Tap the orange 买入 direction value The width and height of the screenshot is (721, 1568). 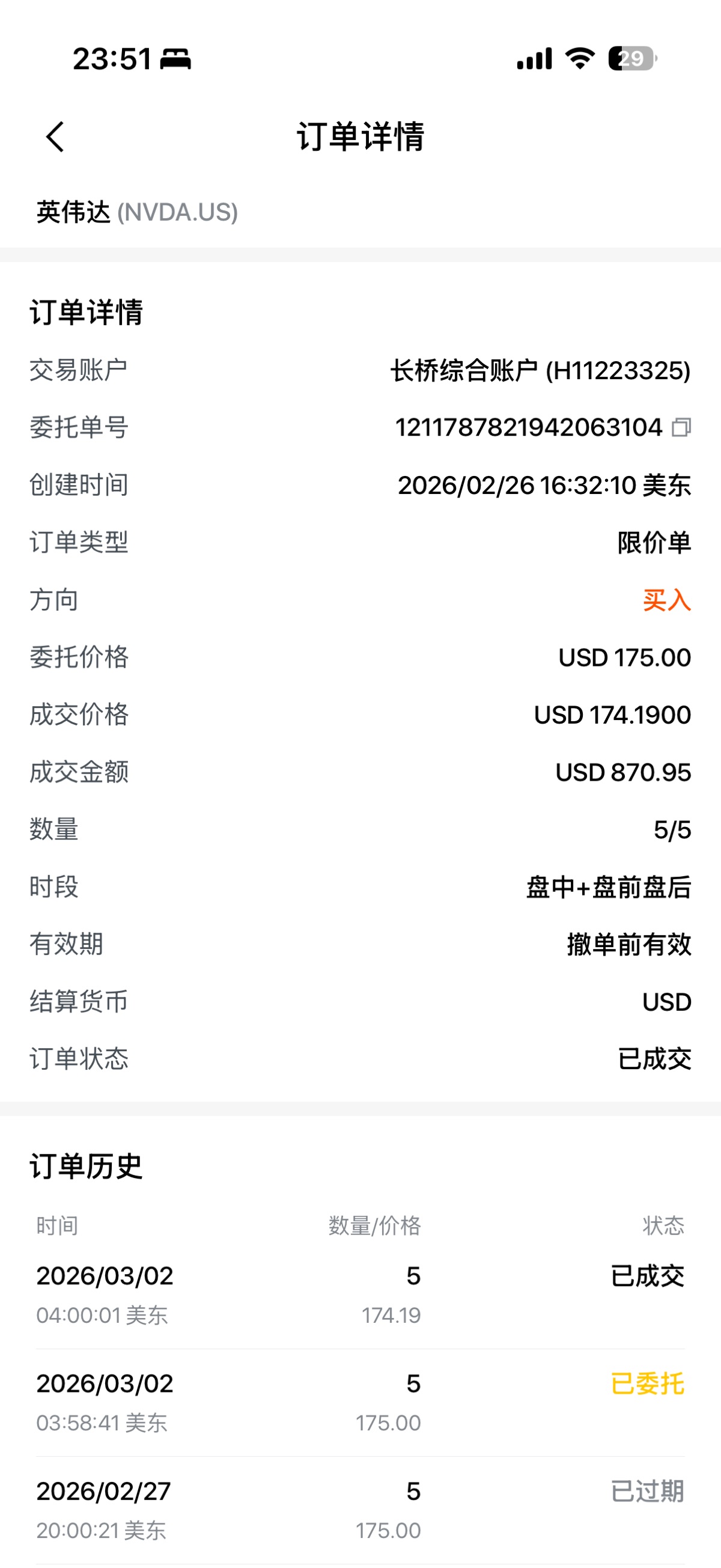coord(666,600)
